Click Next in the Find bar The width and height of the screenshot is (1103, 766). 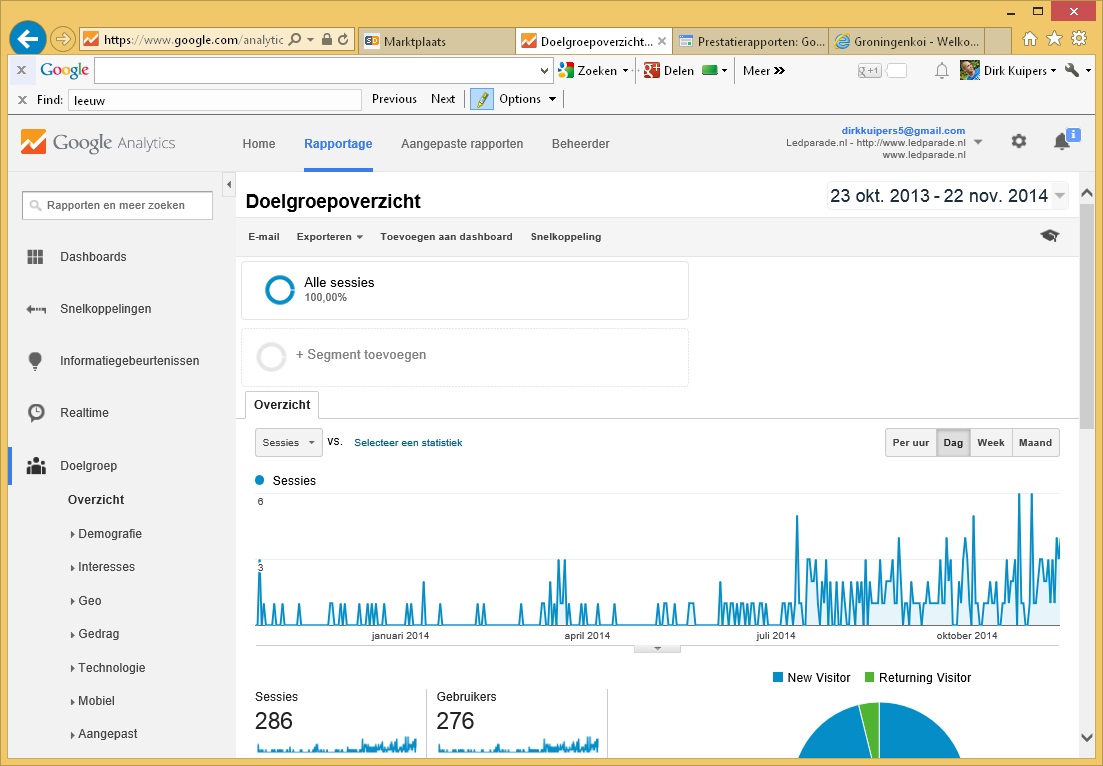click(x=443, y=99)
